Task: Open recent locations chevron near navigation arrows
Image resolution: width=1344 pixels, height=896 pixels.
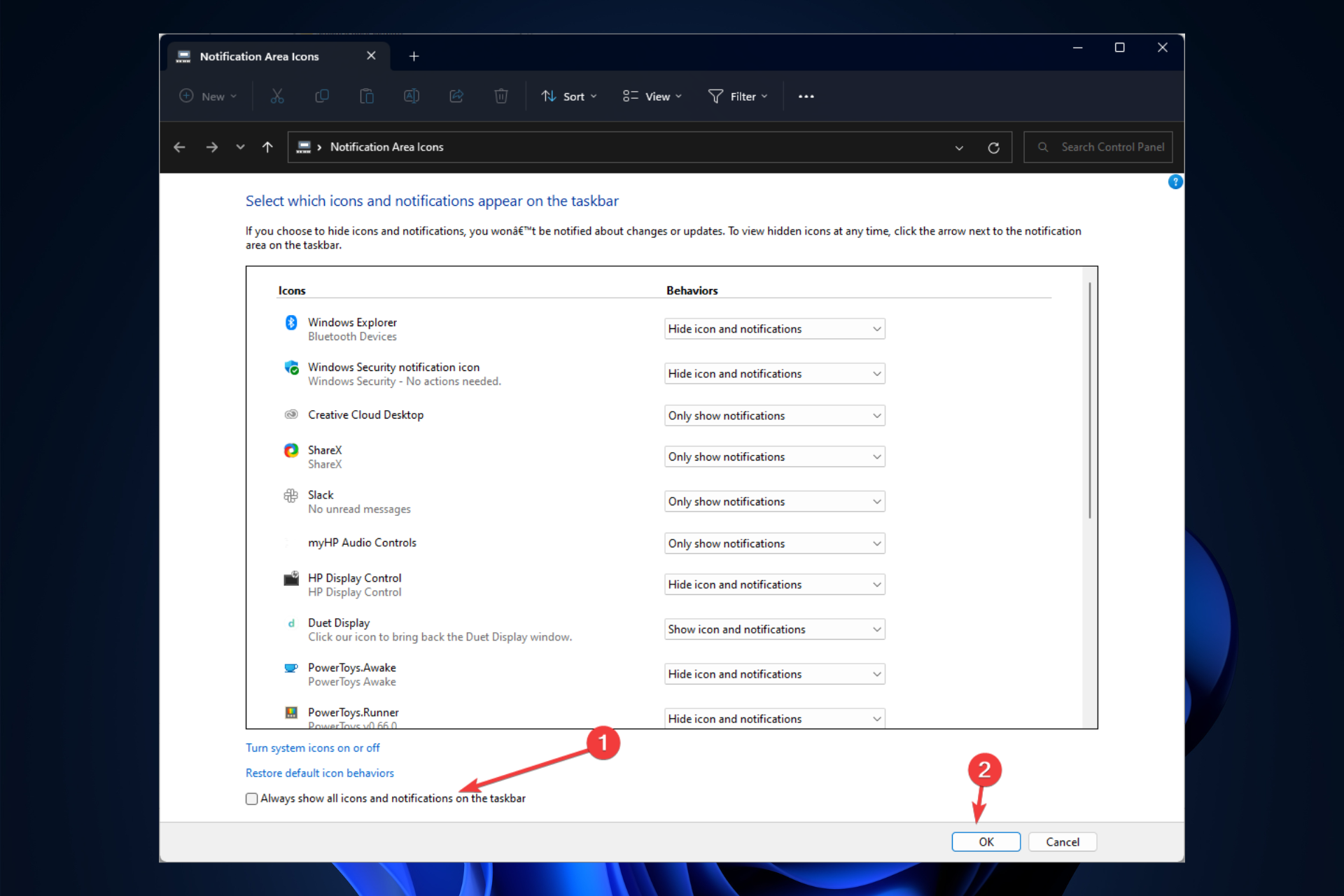Action: [240, 147]
